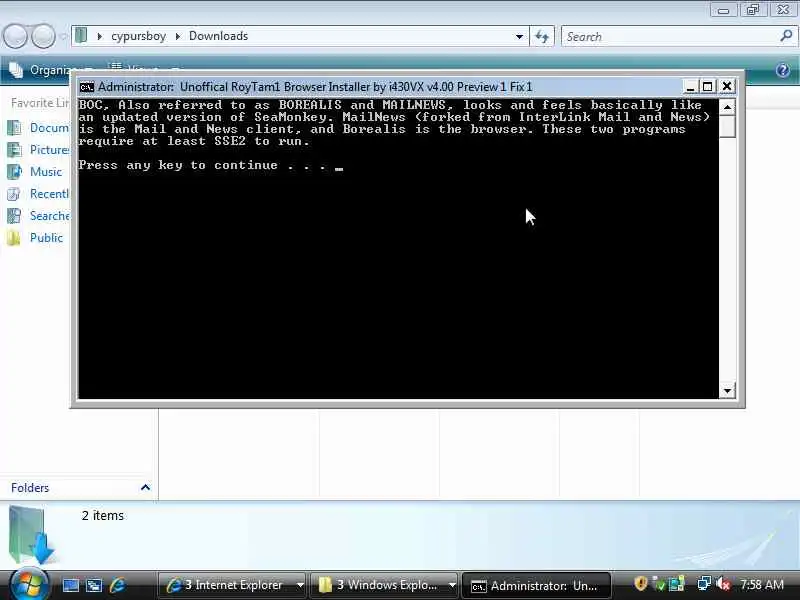This screenshot has height=600, width=800.
Task: Click Show Desktop quick launch icon
Action: [x=70, y=585]
